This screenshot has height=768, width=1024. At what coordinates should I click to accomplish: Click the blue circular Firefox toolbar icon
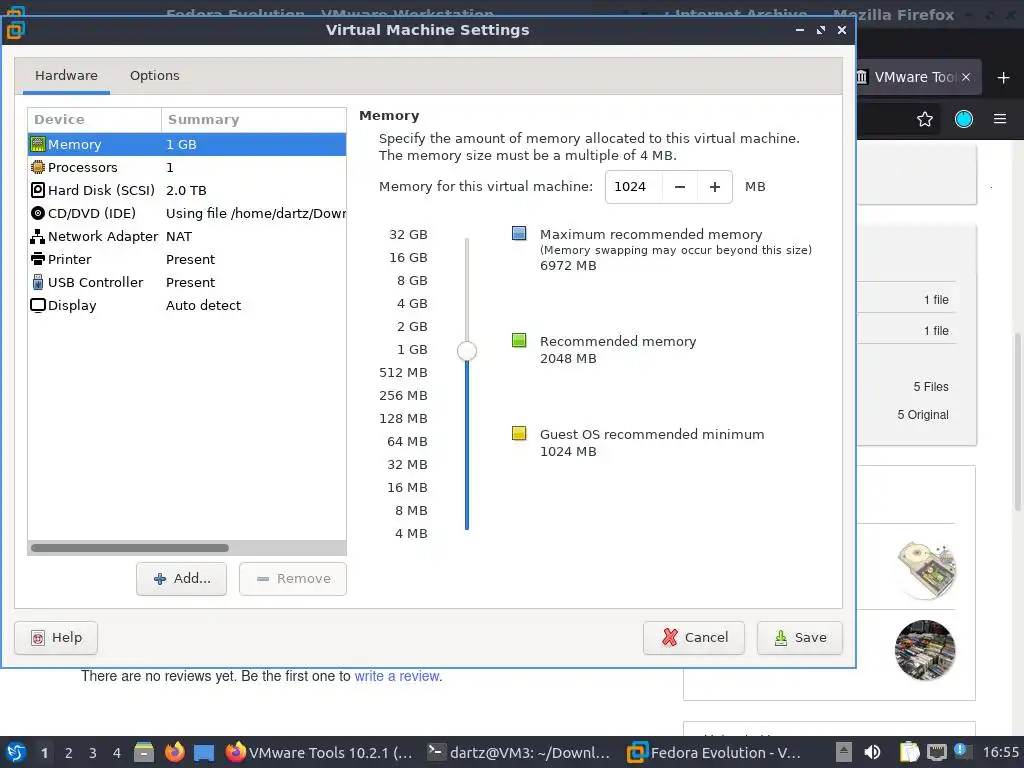coord(964,119)
